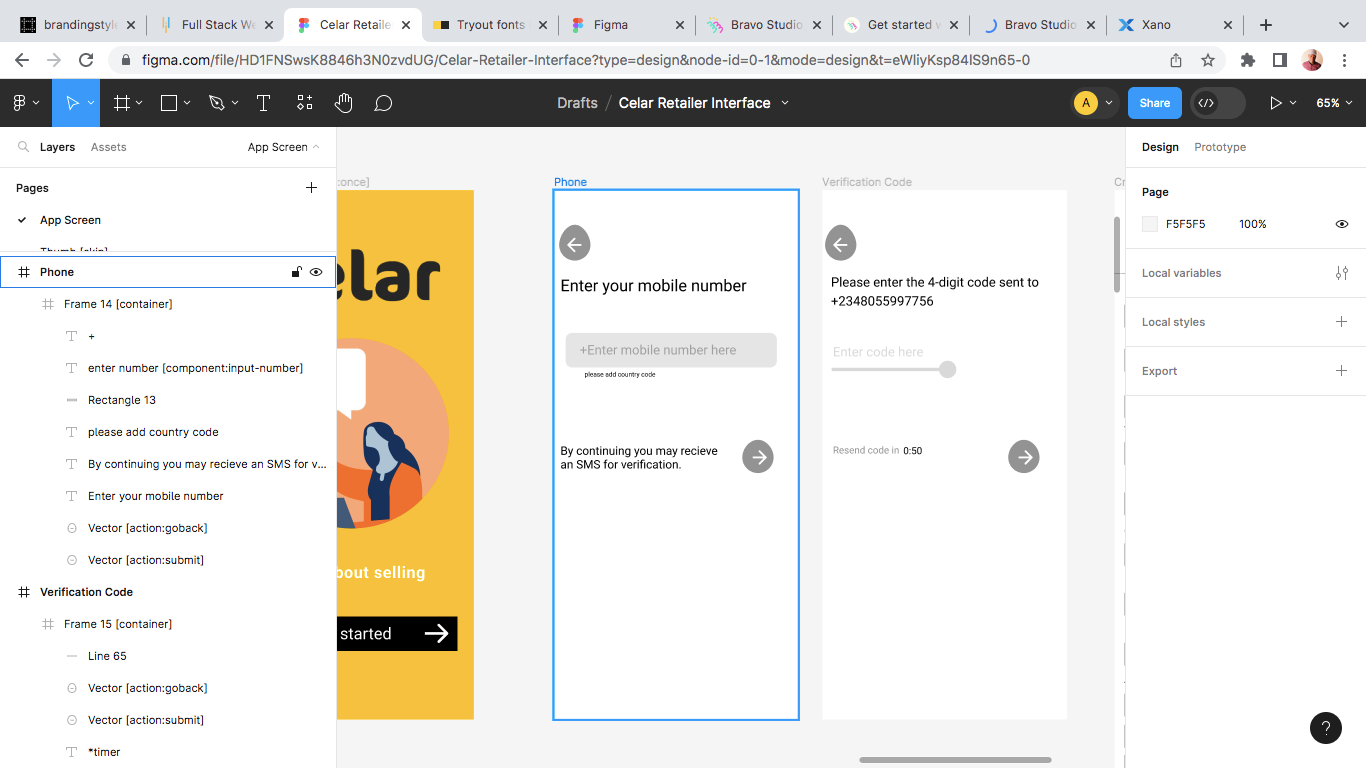Toggle lock on the Phone layer
The image size is (1366, 768).
coord(296,272)
